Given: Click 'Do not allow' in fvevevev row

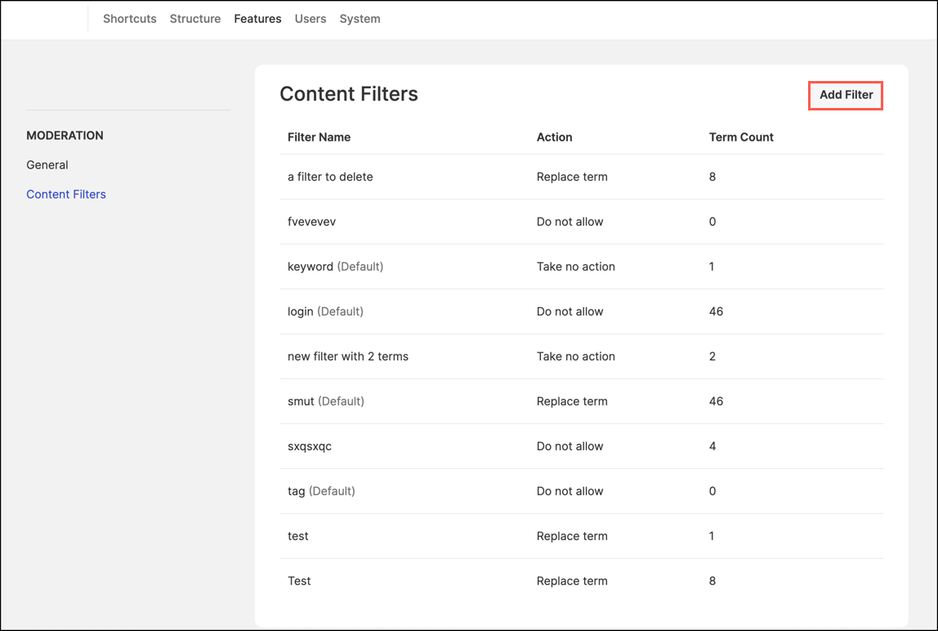Looking at the screenshot, I should (x=570, y=222).
